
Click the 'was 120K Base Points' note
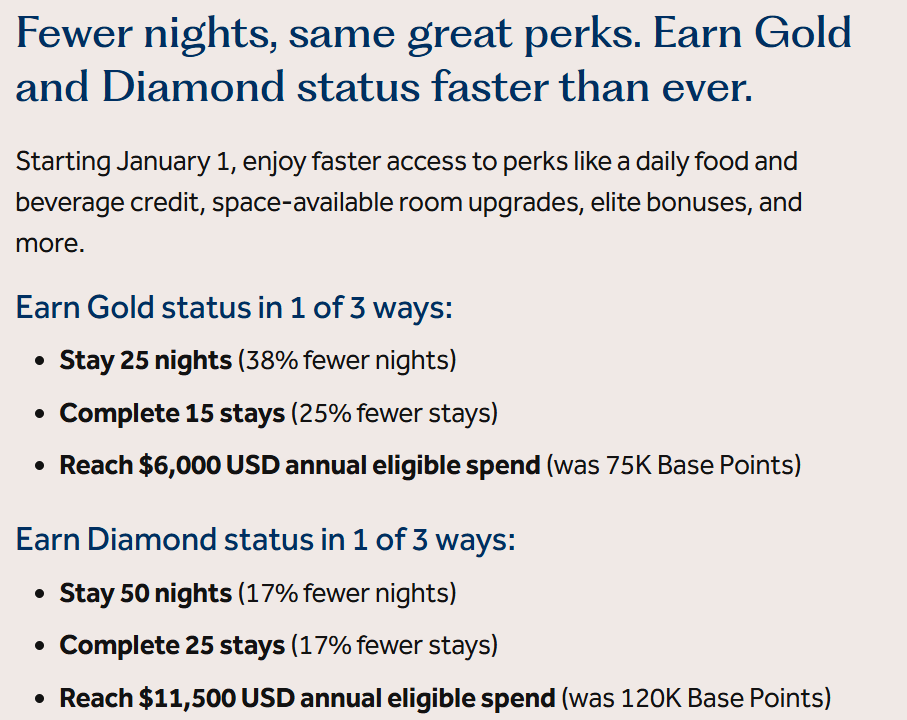coord(696,698)
